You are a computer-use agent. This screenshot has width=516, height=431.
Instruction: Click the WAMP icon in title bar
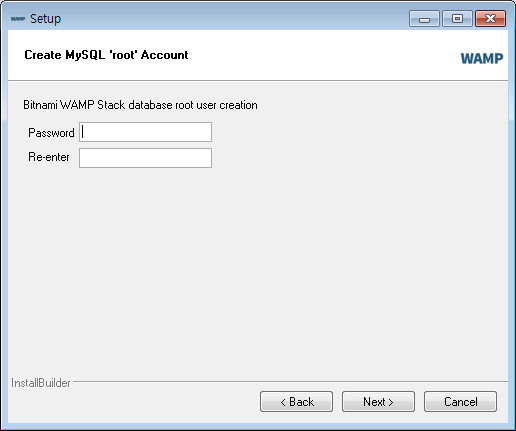(18, 19)
